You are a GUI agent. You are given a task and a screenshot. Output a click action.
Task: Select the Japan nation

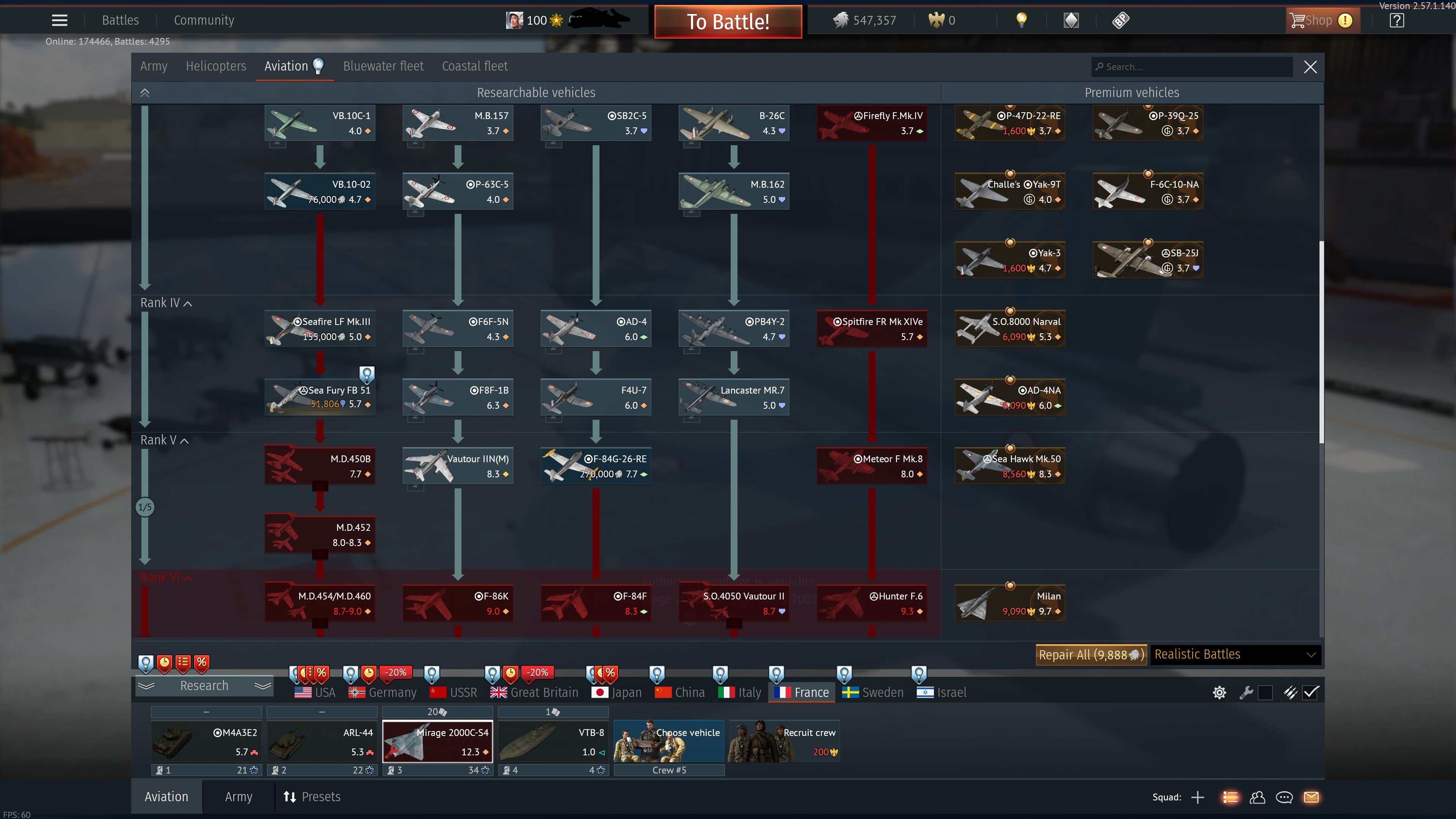[x=616, y=692]
